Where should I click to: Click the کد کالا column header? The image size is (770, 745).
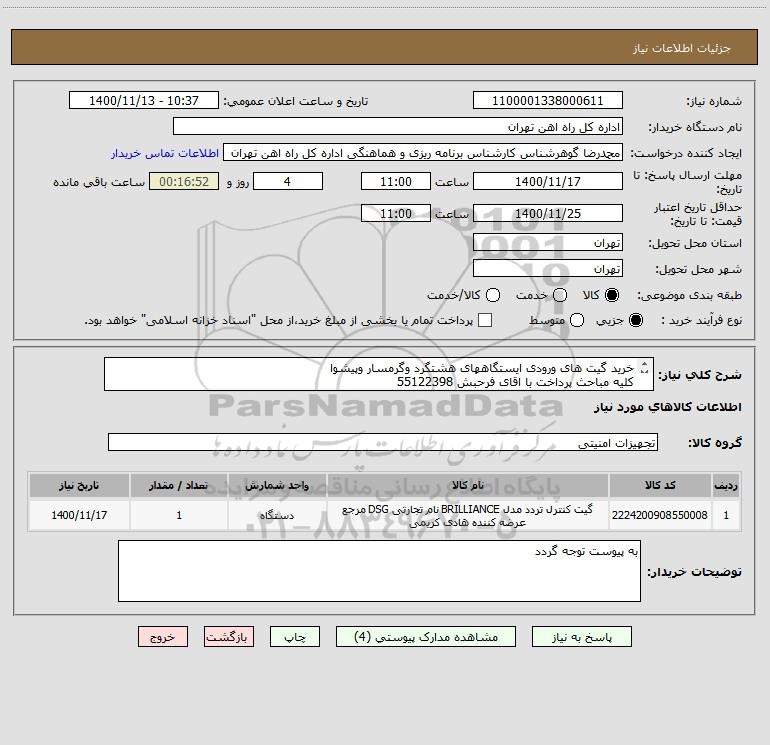[660, 486]
